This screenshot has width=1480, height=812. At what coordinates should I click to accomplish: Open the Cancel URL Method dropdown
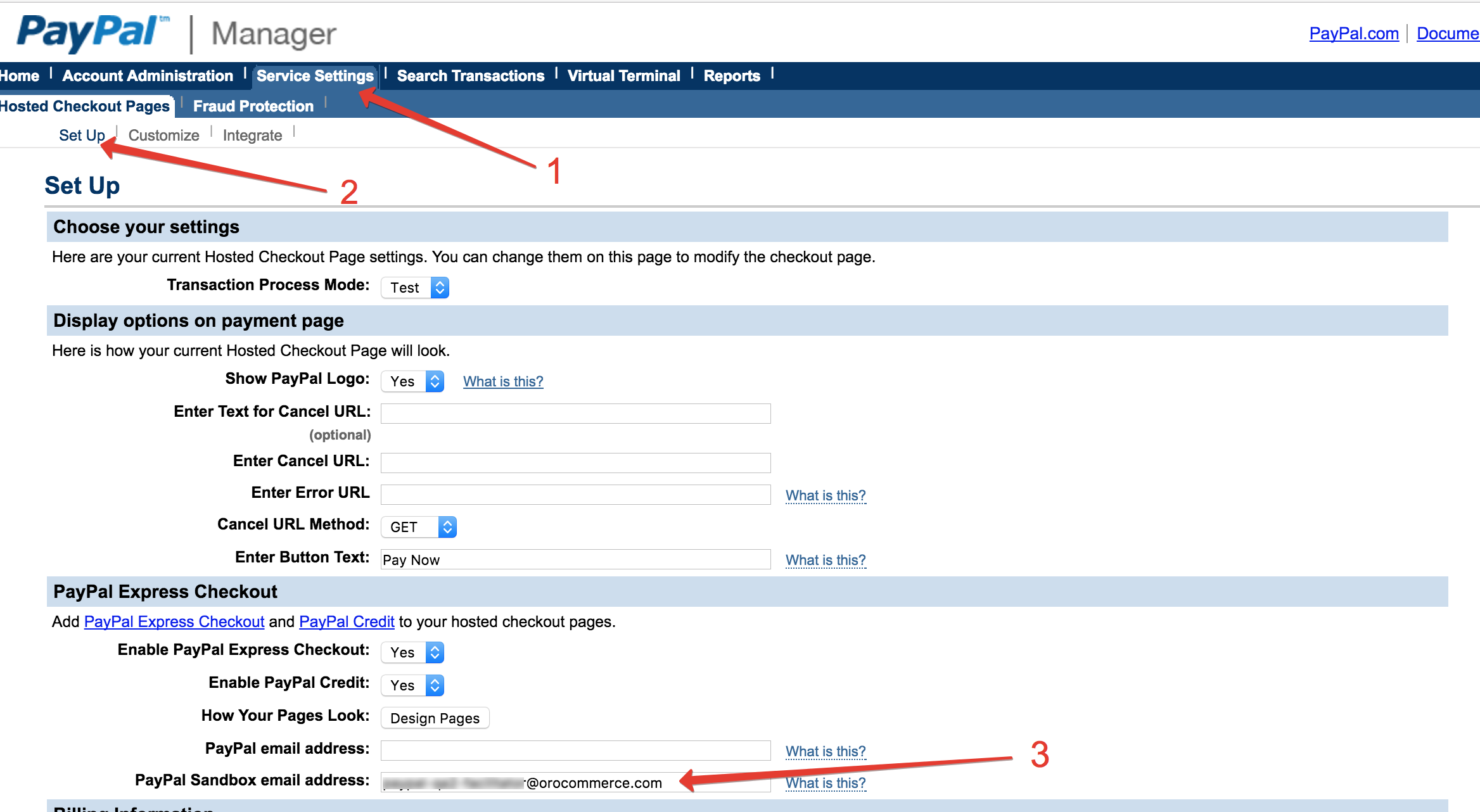click(419, 527)
